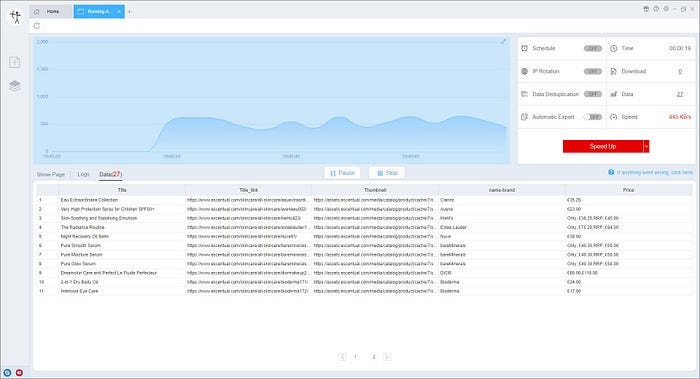Click the Time clock icon
This screenshot has width=700, height=379.
[614, 48]
